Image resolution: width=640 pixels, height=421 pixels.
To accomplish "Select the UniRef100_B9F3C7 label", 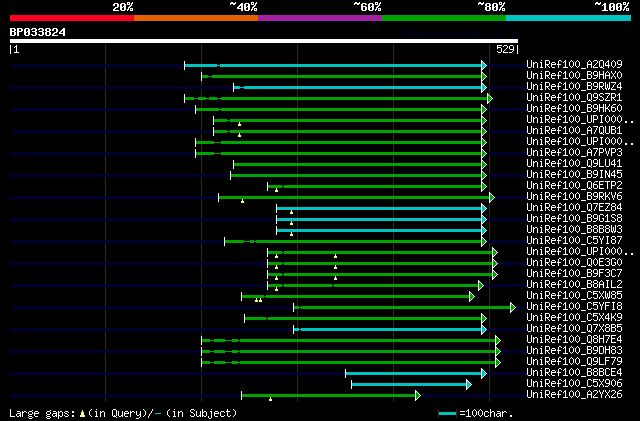I will click(x=574, y=274).
